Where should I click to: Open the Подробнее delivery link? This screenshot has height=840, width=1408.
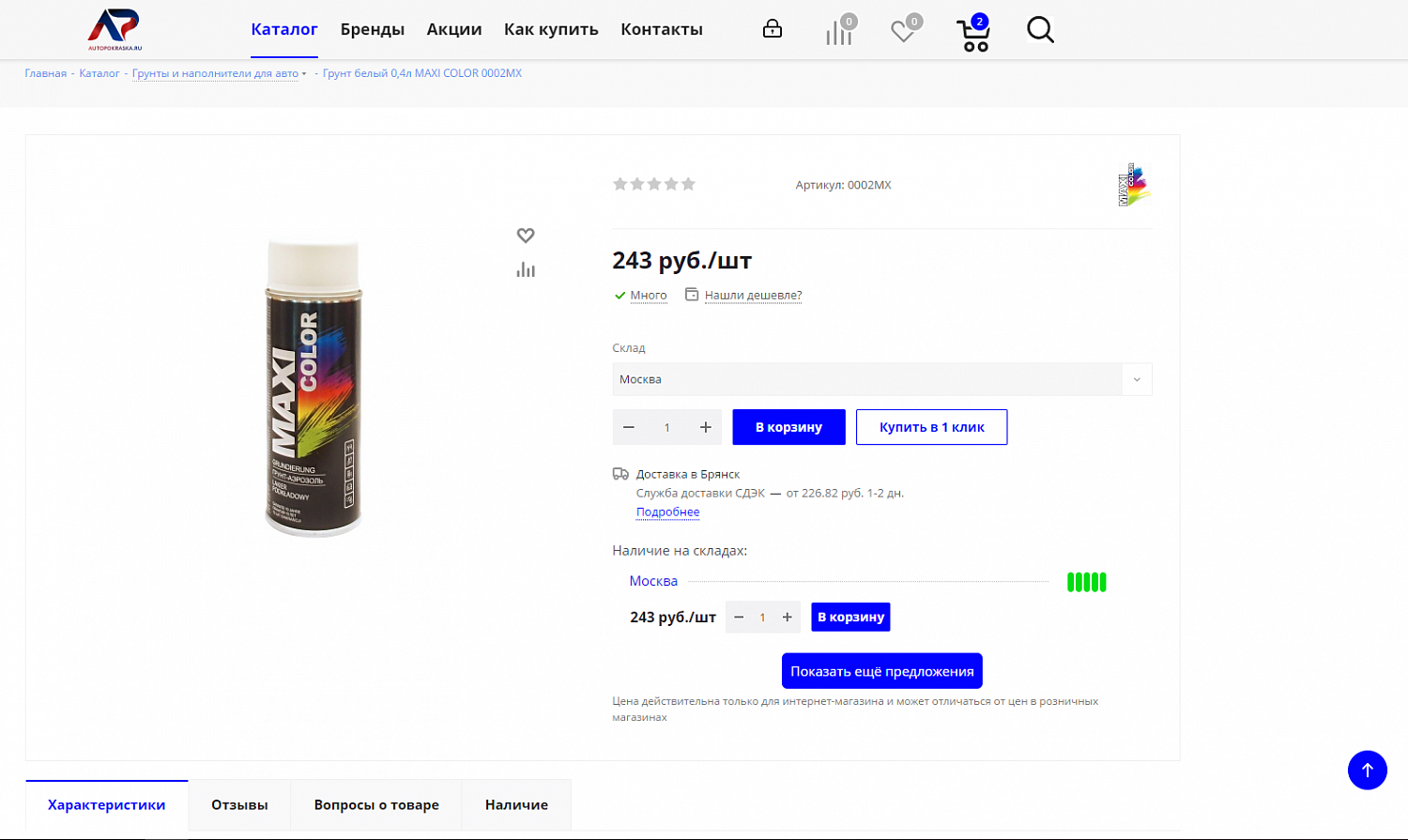click(667, 512)
